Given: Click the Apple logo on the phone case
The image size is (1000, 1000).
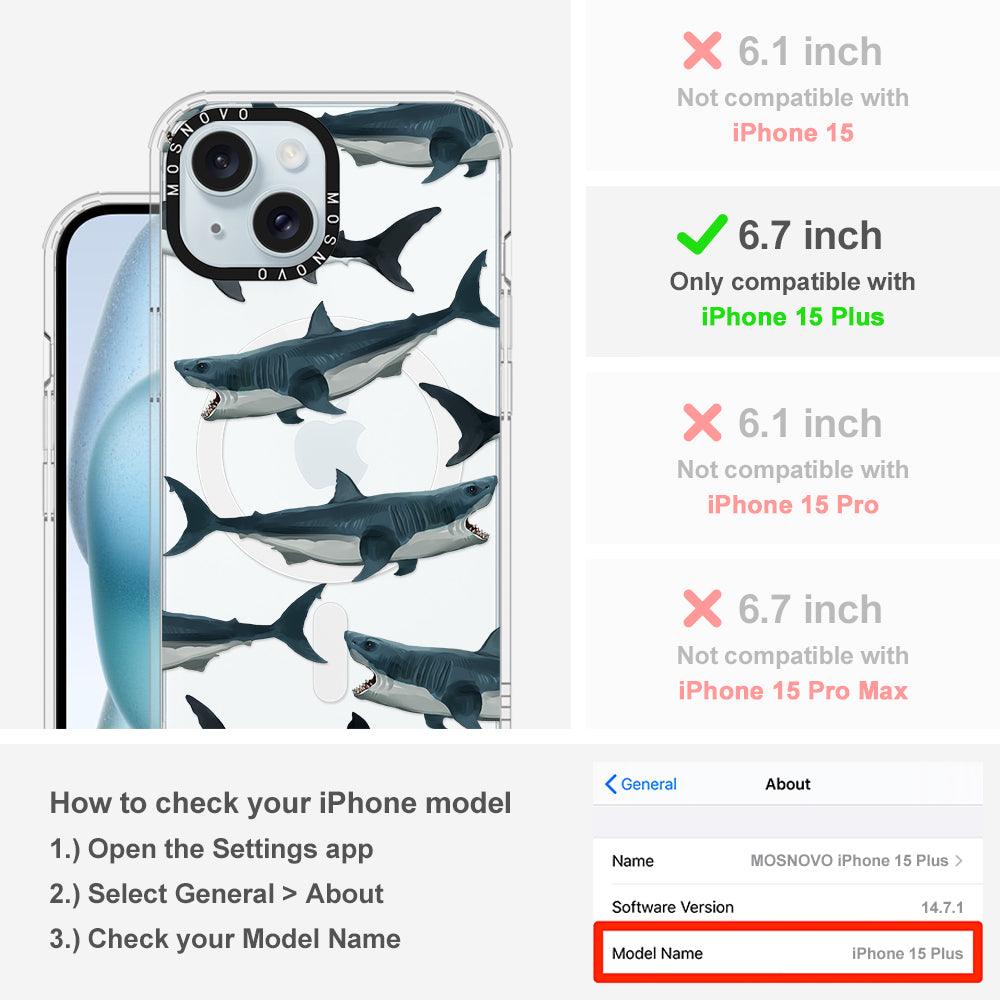Looking at the screenshot, I should pos(332,454).
